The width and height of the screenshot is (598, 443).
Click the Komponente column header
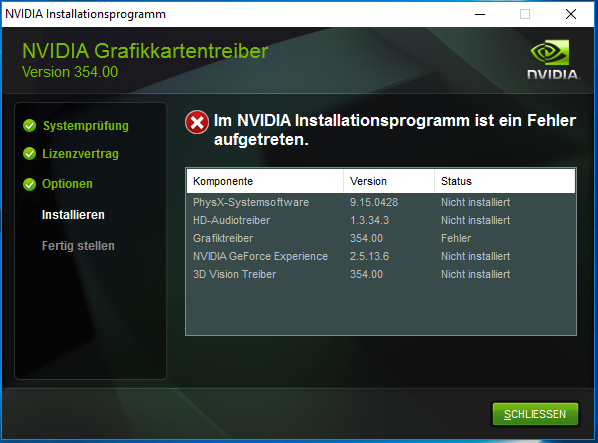[x=265, y=181]
